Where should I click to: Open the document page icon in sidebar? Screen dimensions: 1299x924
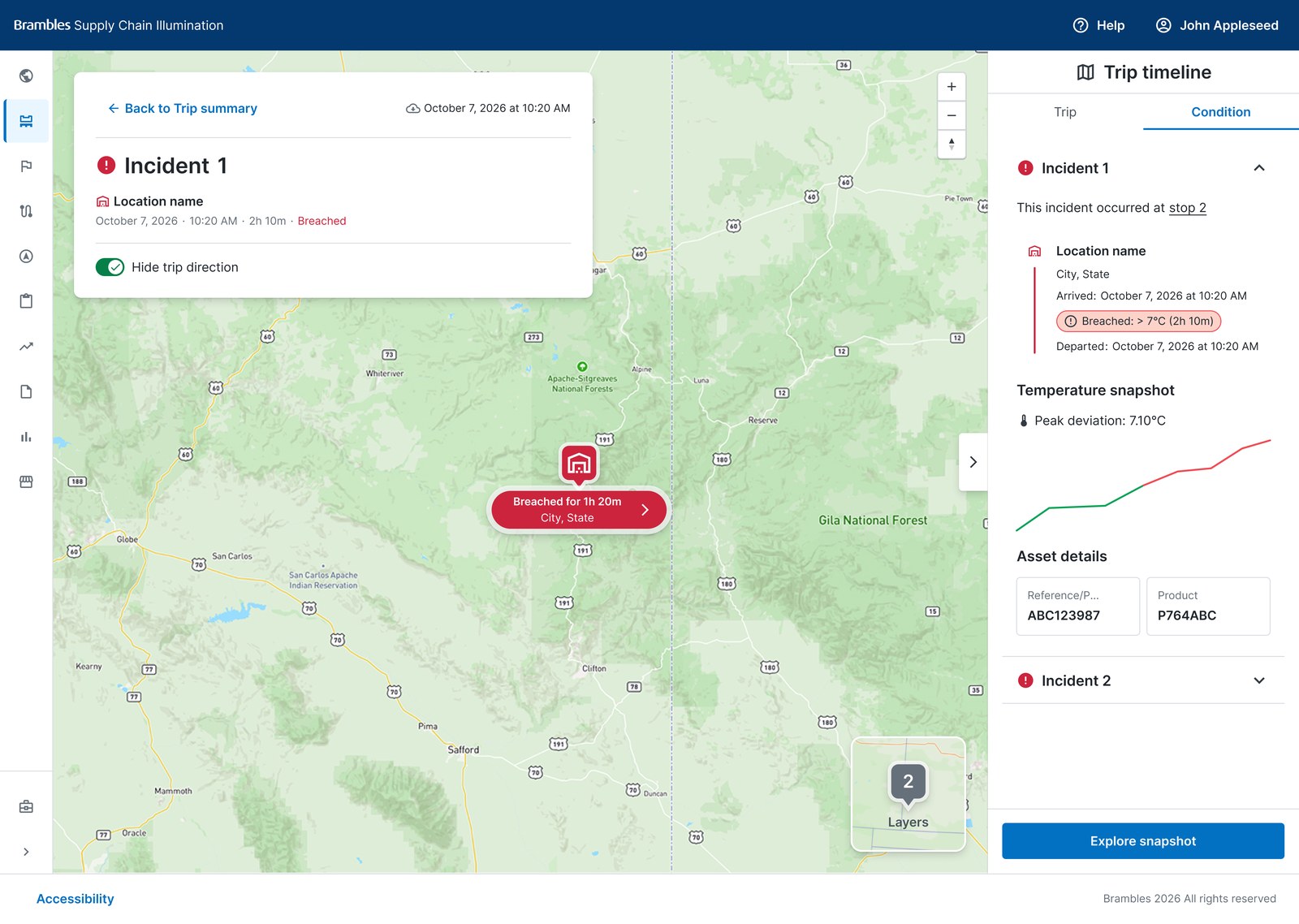(x=26, y=392)
